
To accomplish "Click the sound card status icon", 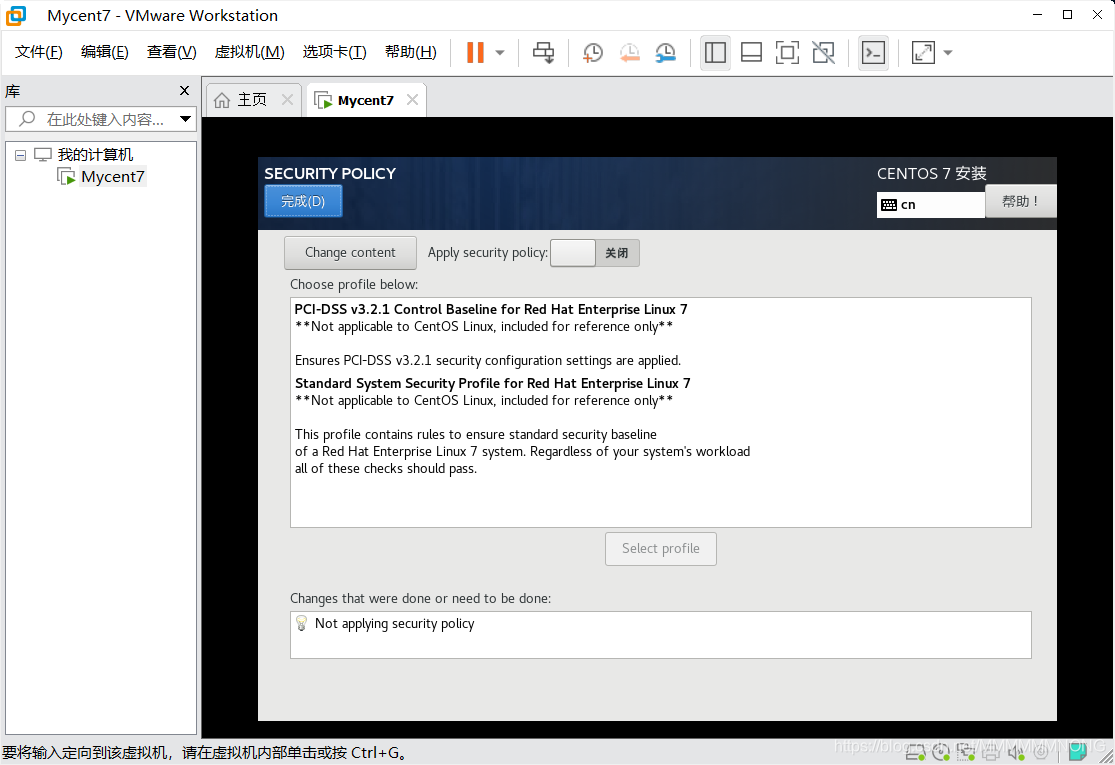I will click(1015, 751).
